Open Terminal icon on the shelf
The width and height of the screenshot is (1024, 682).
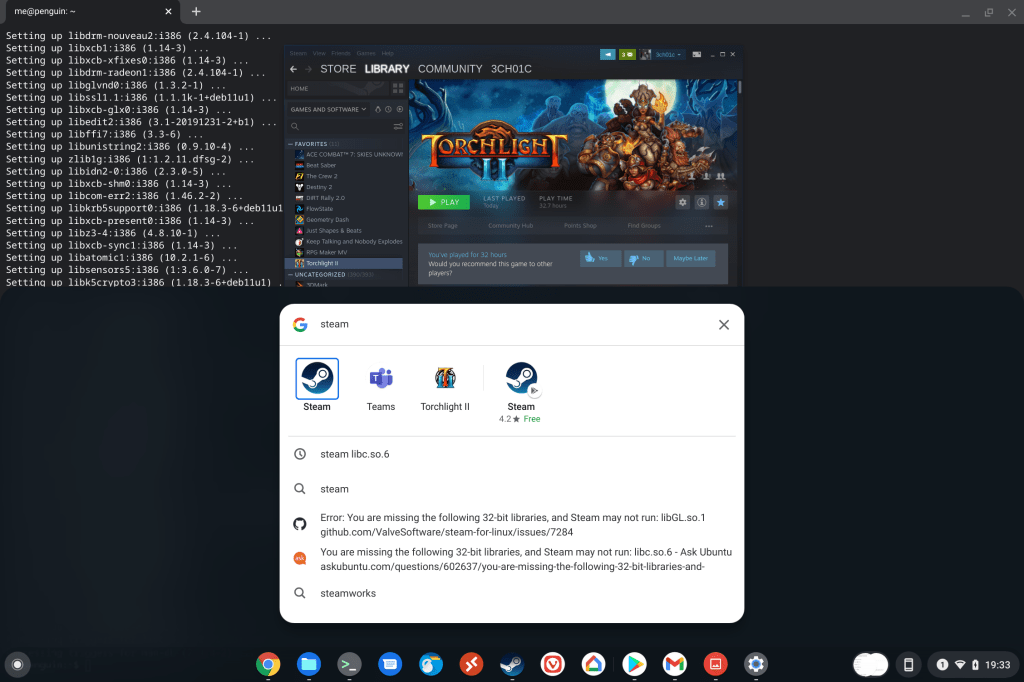tap(349, 663)
